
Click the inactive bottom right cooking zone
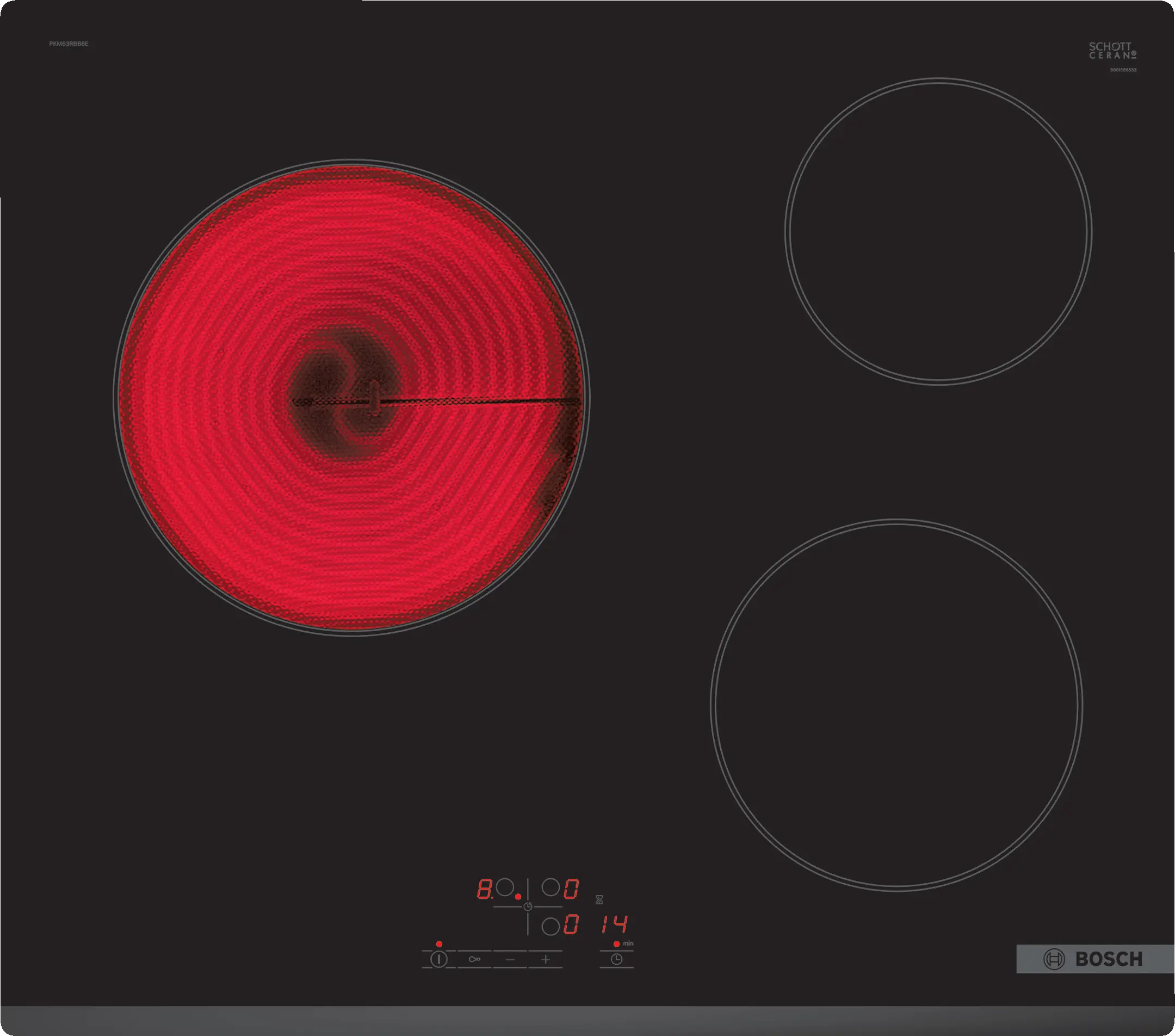pyautogui.click(x=896, y=705)
